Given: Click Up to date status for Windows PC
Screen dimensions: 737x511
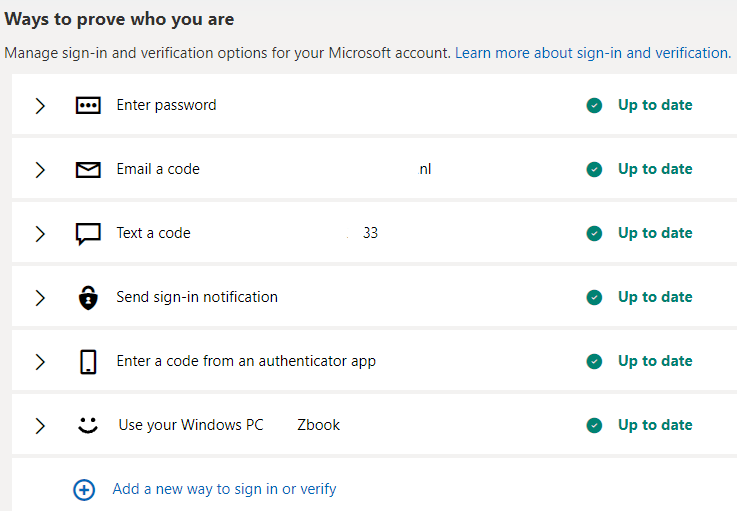Looking at the screenshot, I should (x=655, y=425).
